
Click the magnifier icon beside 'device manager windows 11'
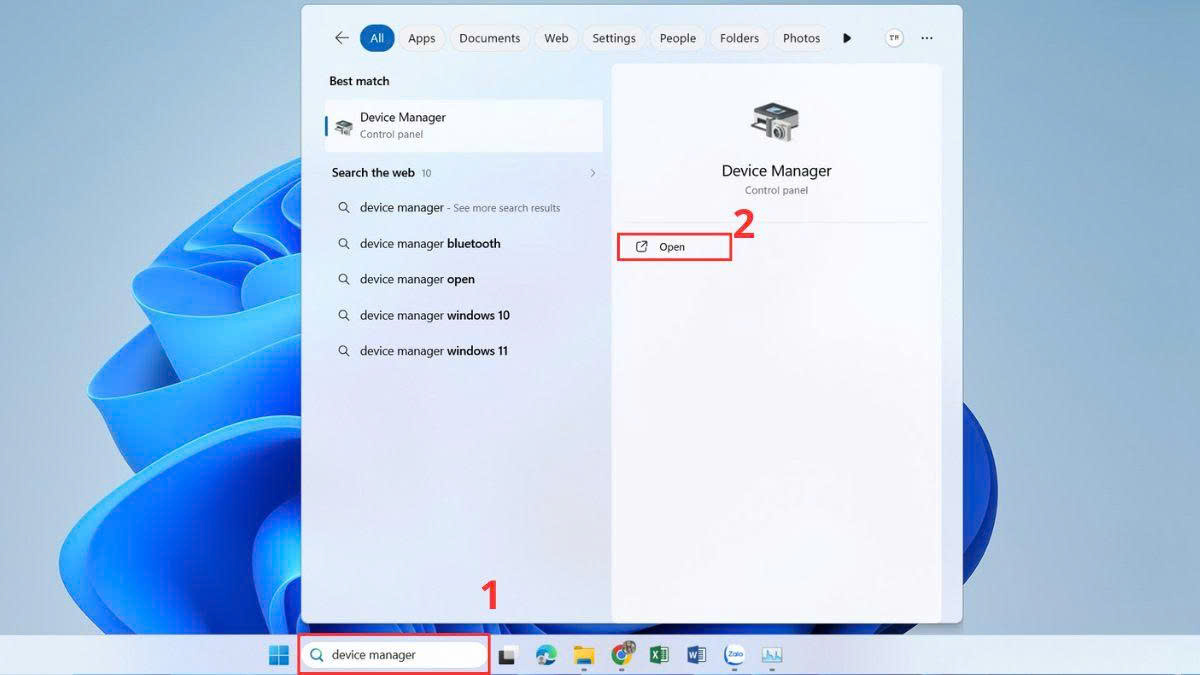click(x=343, y=351)
